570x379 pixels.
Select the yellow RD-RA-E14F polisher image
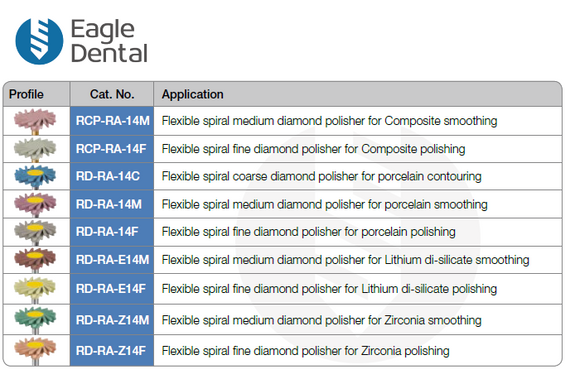35,290
